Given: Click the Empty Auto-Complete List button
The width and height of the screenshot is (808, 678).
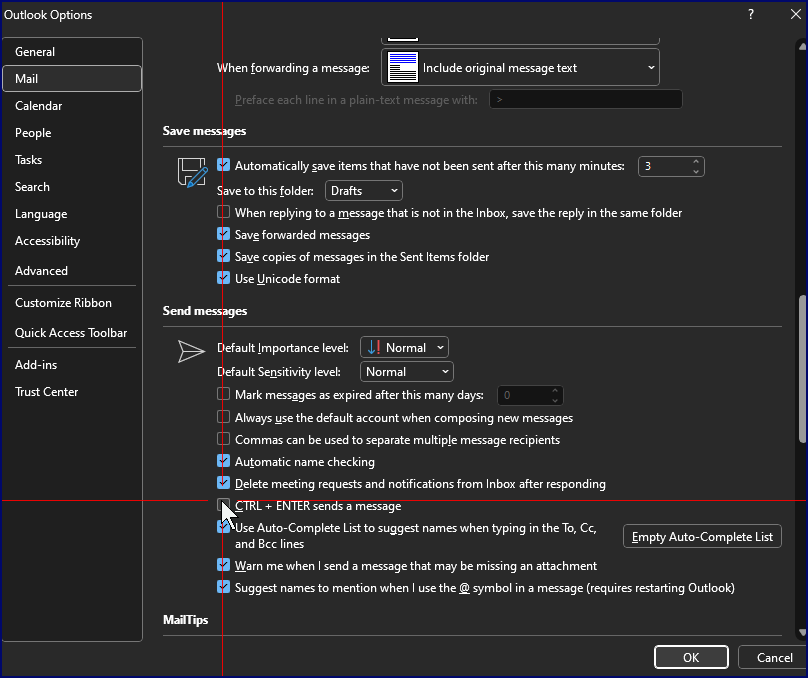Looking at the screenshot, I should 702,536.
